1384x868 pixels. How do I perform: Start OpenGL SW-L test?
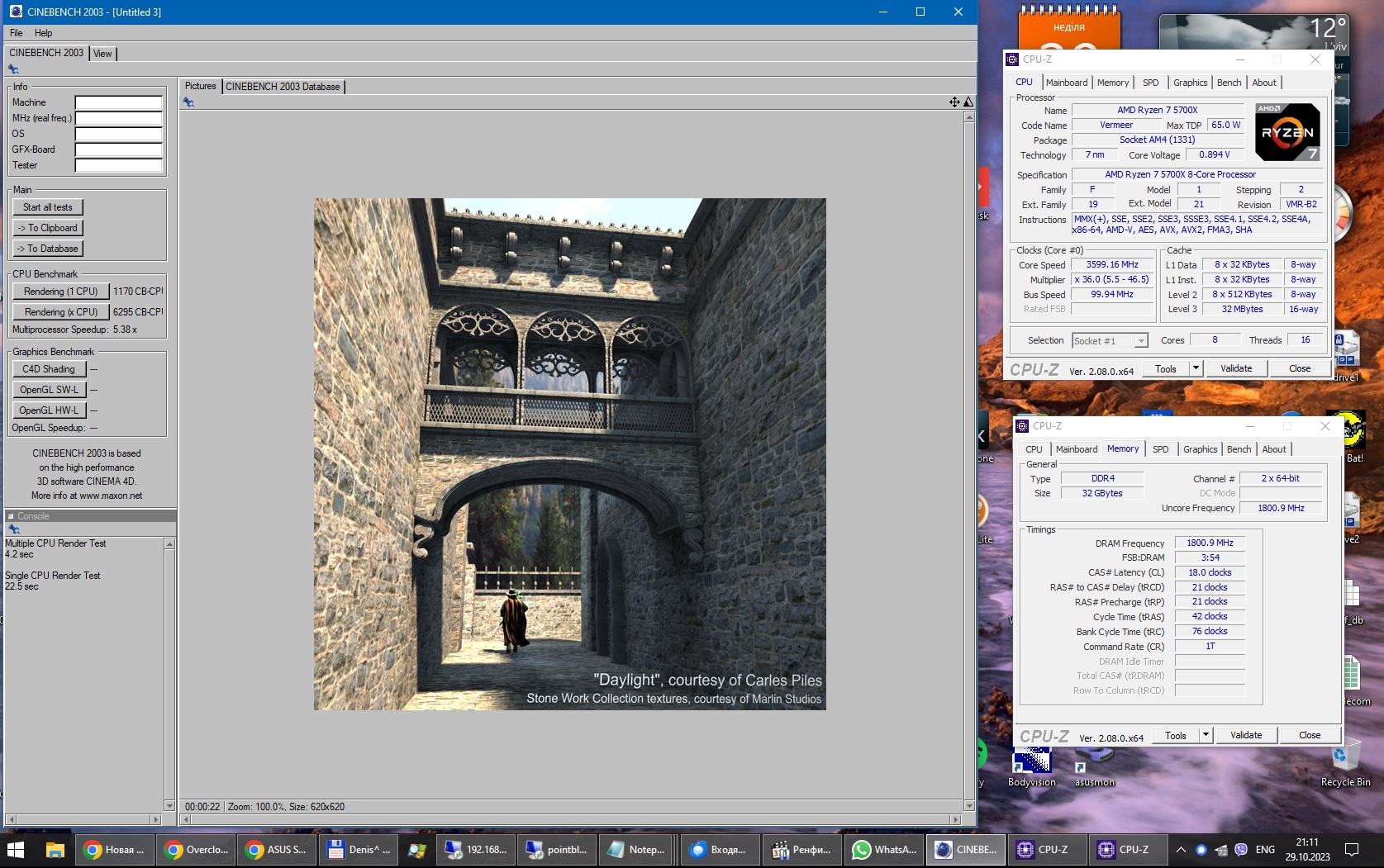click(x=49, y=390)
